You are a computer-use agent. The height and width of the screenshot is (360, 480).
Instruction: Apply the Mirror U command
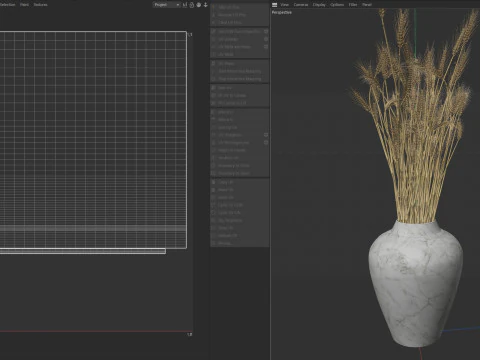240,112
